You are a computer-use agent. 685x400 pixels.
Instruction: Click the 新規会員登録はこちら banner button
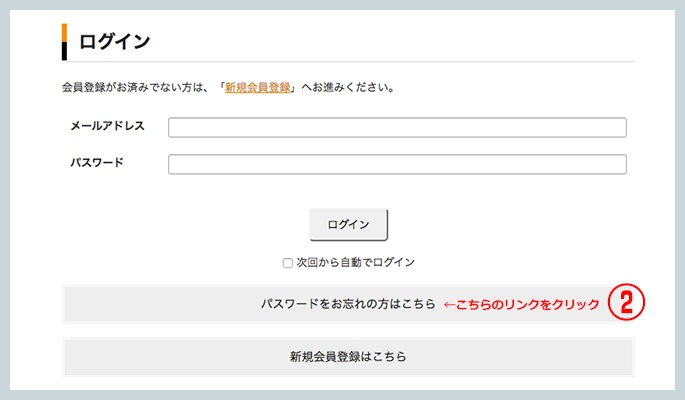pos(348,357)
